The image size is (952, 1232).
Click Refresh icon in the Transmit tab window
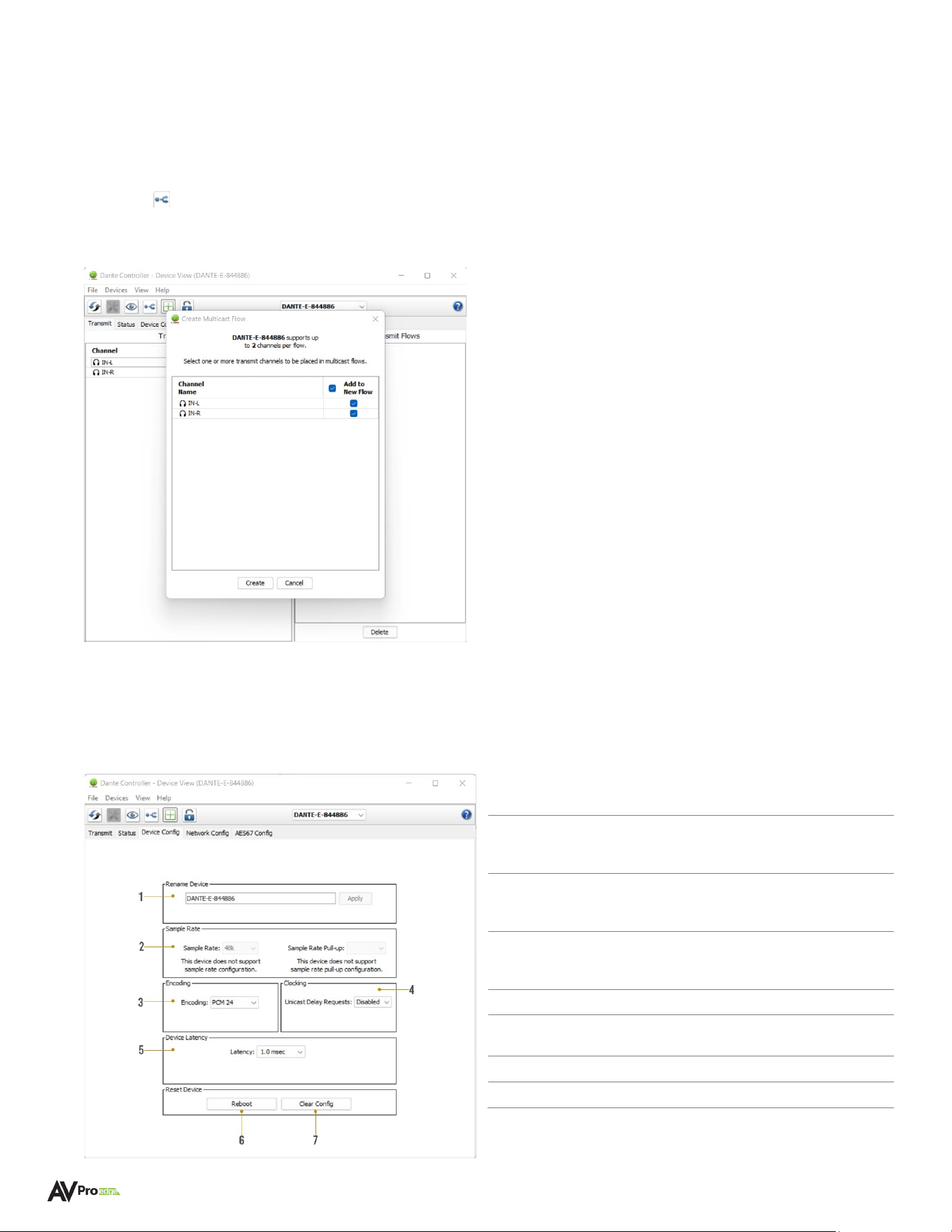[x=94, y=306]
